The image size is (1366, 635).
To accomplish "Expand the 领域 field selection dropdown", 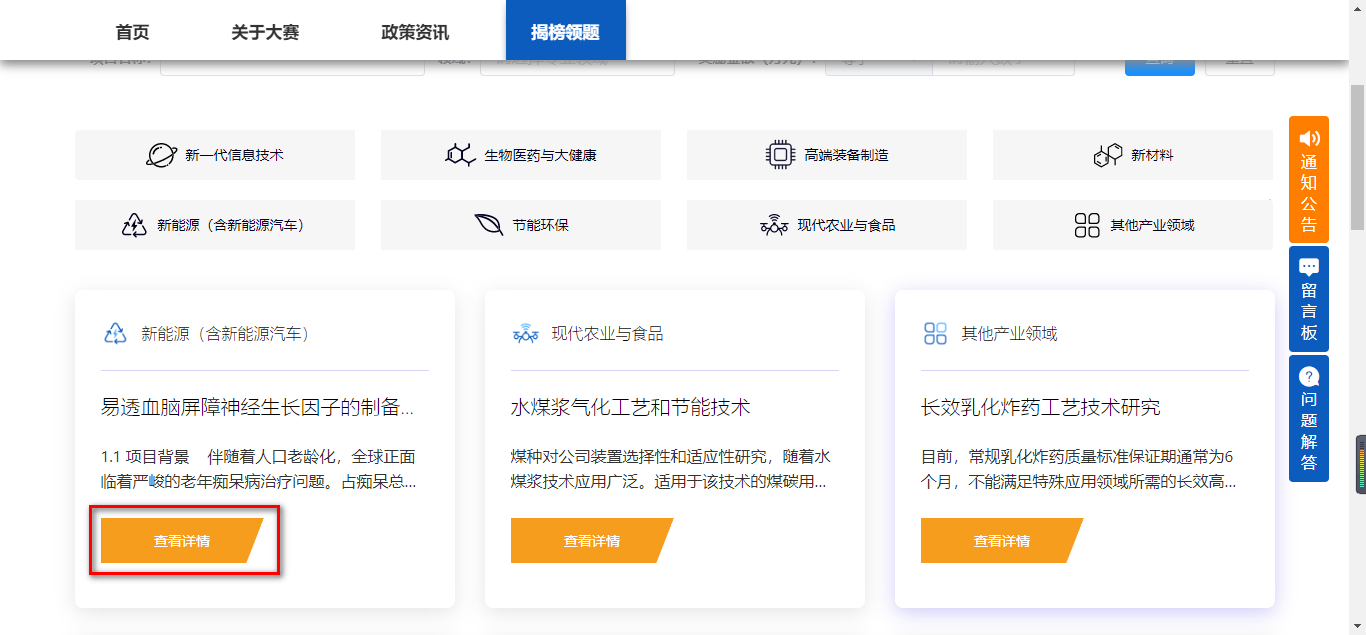I will [x=578, y=63].
